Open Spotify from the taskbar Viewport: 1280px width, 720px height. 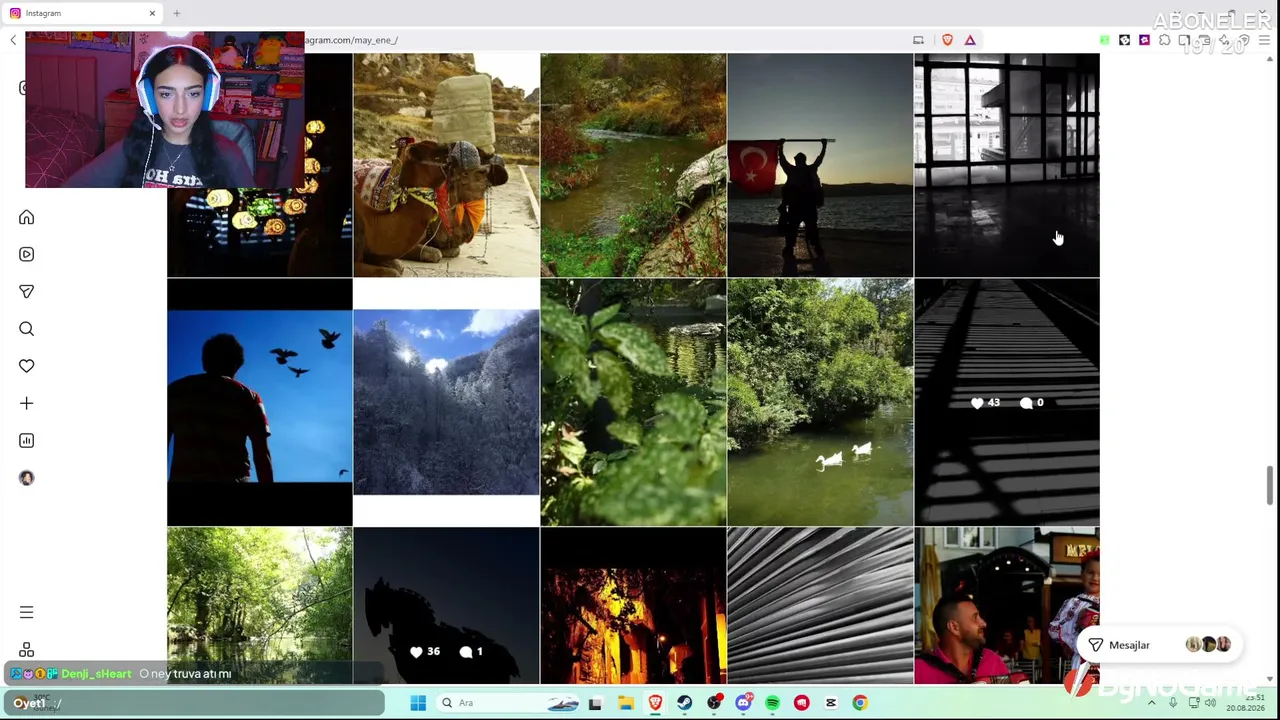772,703
